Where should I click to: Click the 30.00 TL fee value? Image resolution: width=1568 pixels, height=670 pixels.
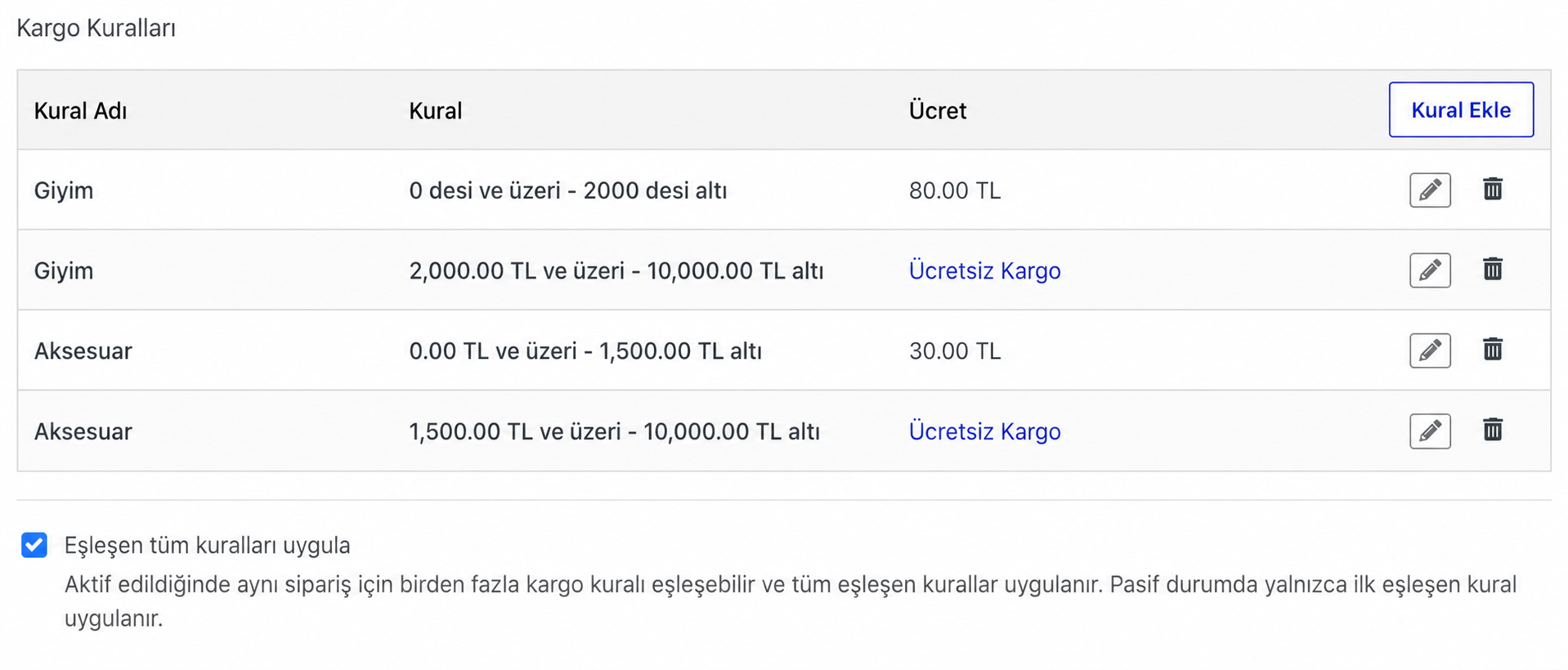tap(955, 351)
